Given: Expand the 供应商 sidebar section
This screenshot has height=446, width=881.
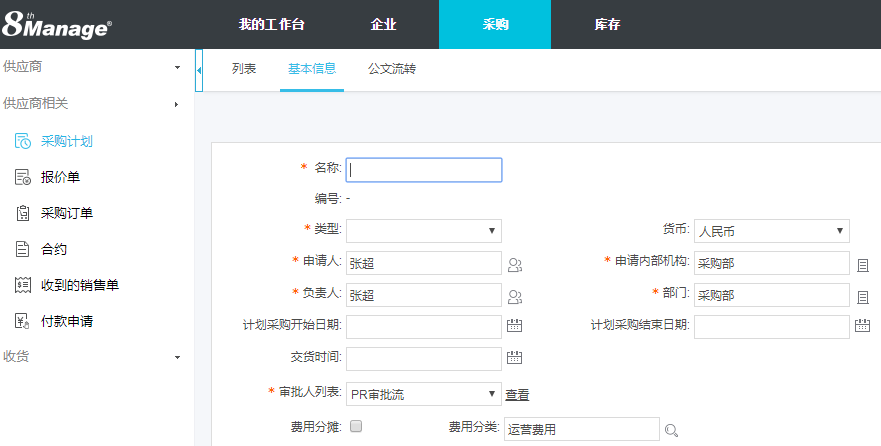Looking at the screenshot, I should 90,66.
